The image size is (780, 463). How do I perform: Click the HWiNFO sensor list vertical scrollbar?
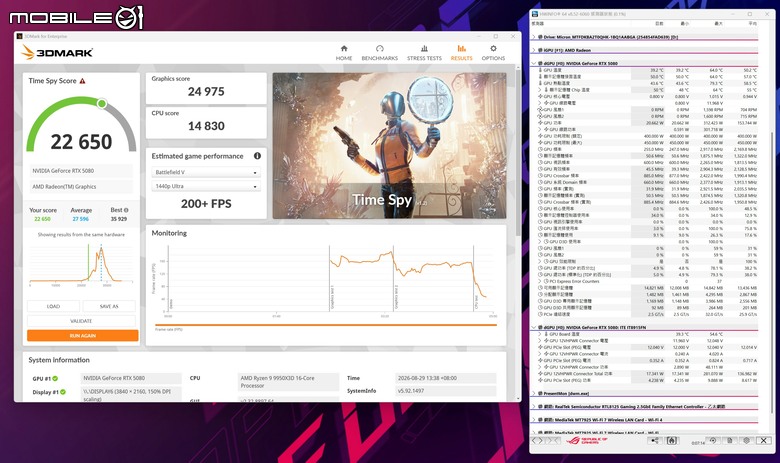(773, 271)
